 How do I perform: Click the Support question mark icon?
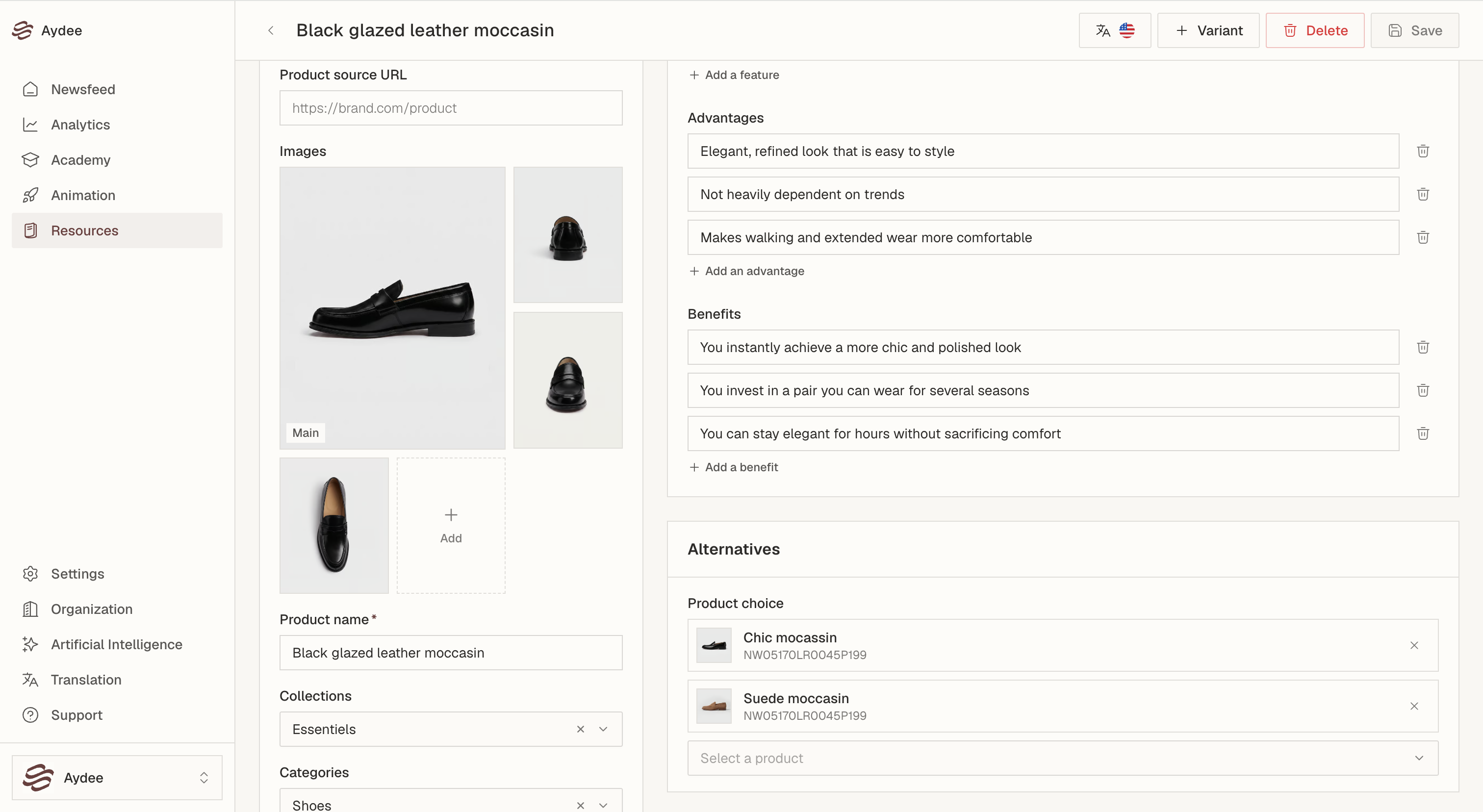tap(30, 715)
